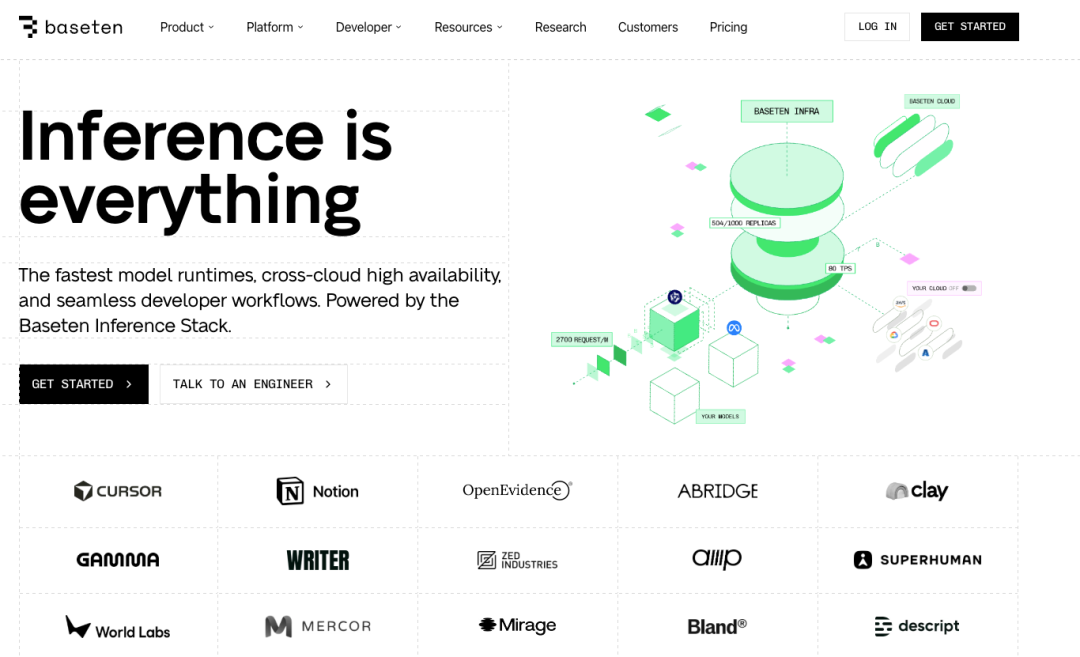Click Get Started beside Log In
The height and width of the screenshot is (657, 1080).
(x=970, y=27)
